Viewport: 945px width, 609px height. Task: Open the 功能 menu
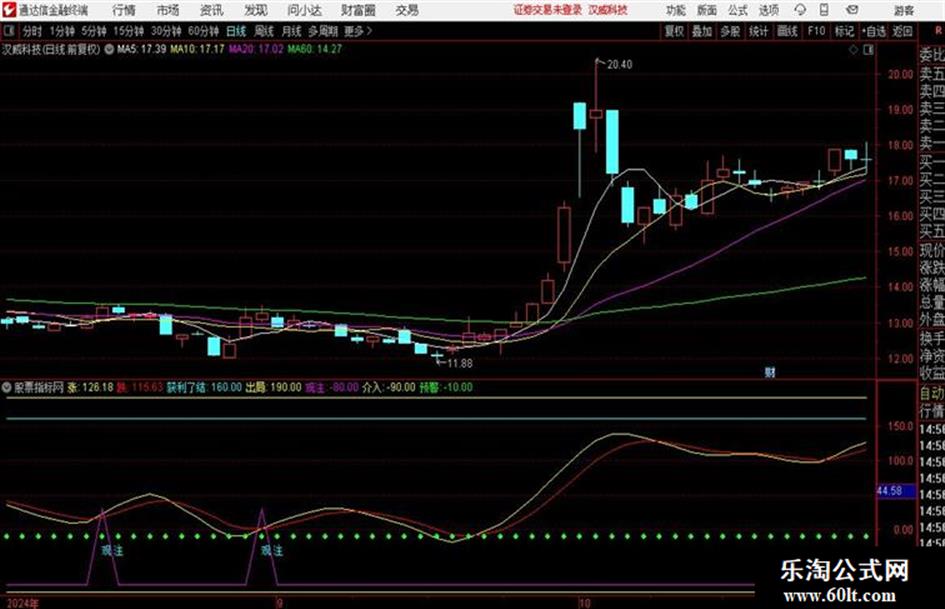pyautogui.click(x=676, y=10)
